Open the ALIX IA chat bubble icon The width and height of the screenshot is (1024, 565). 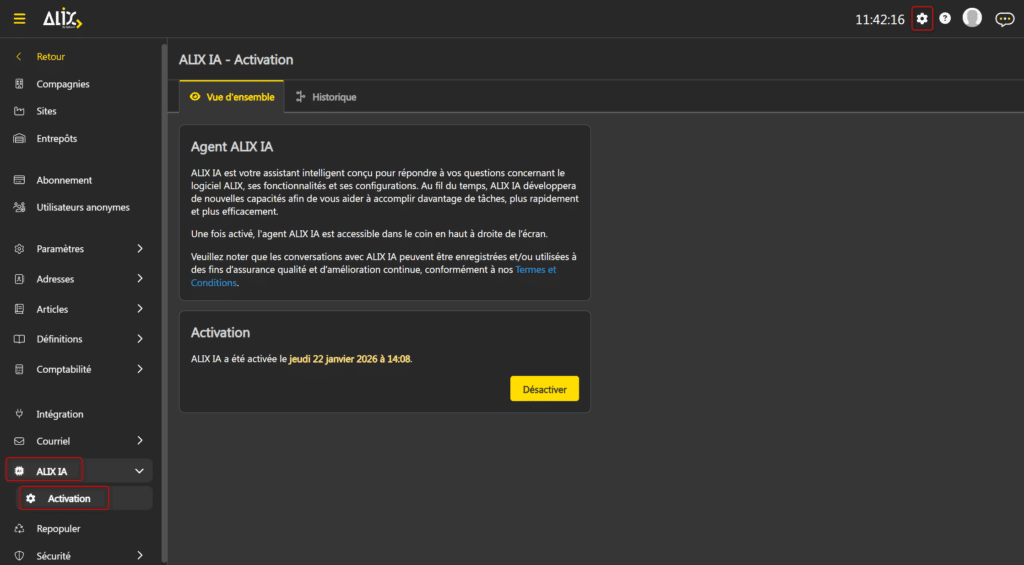[x=1004, y=19]
